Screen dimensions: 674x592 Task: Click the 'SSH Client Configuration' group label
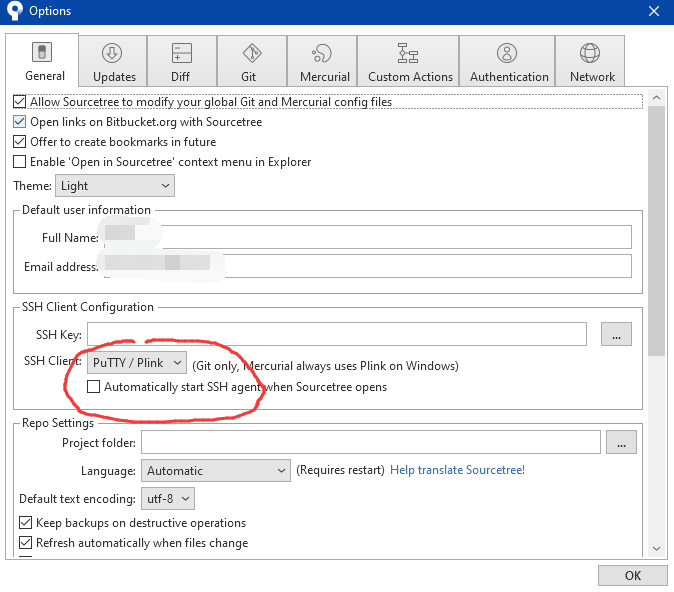[88, 307]
